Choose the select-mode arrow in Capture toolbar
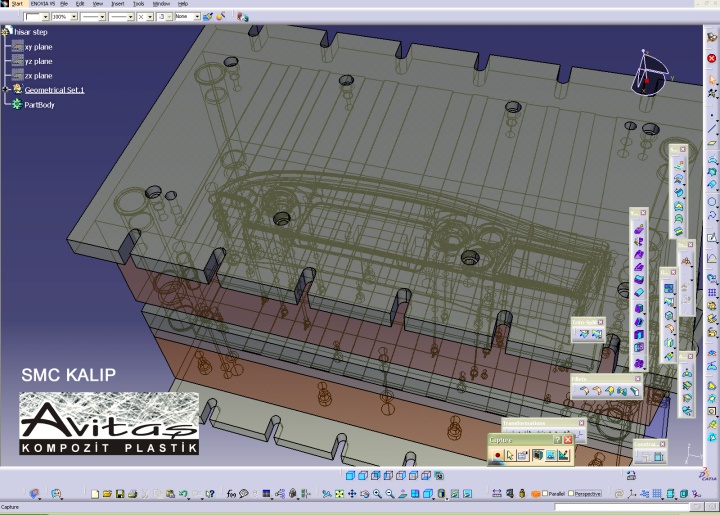This screenshot has height=515, width=720. pyautogui.click(x=510, y=455)
